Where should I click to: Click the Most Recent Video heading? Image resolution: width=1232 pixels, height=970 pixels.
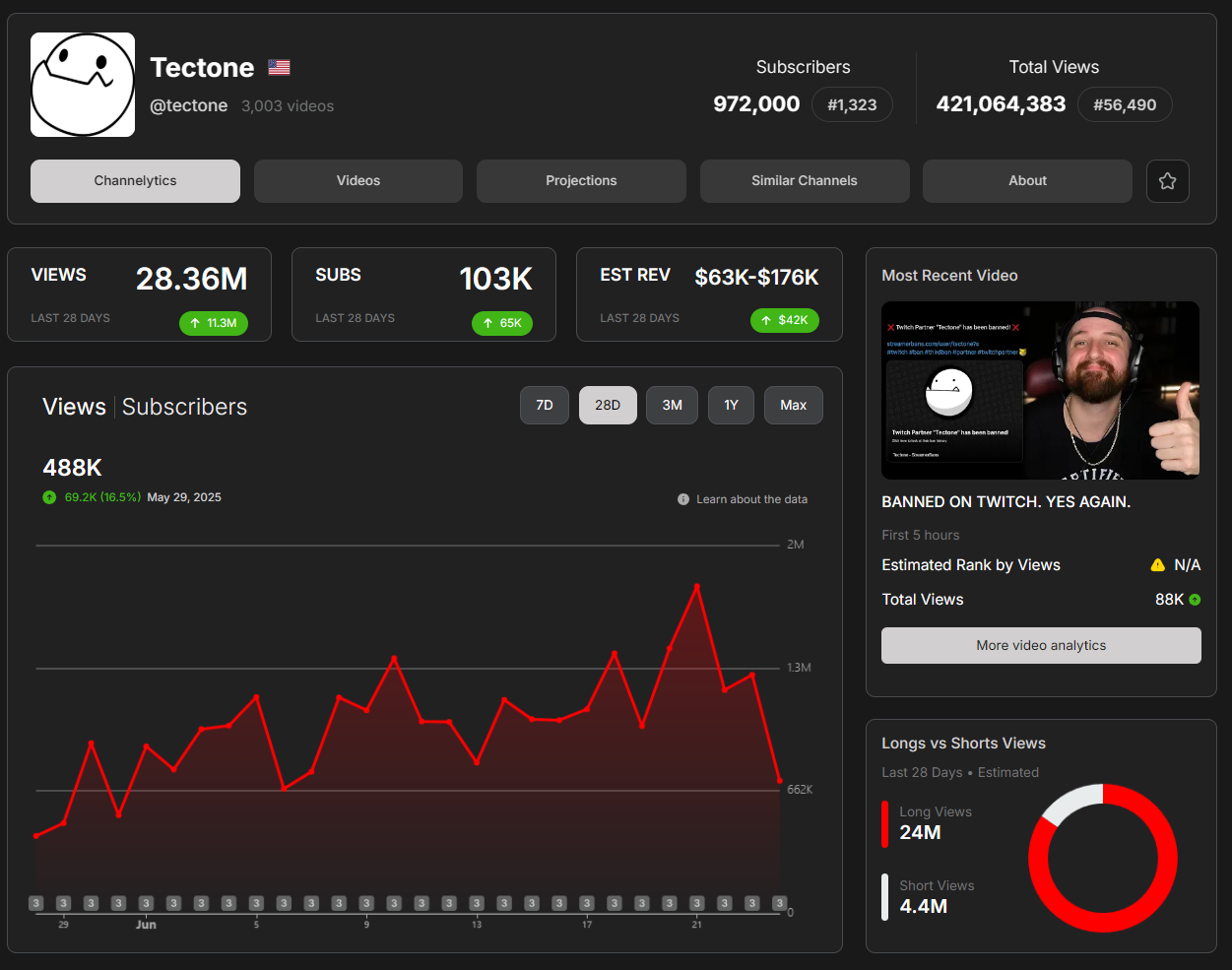pyautogui.click(x=949, y=276)
